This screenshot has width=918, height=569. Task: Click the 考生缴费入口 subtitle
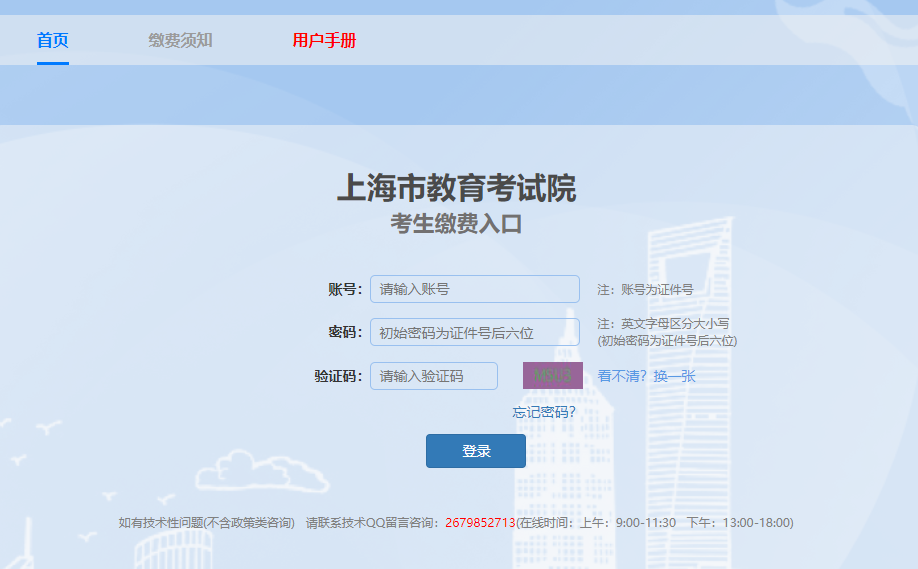[x=456, y=224]
